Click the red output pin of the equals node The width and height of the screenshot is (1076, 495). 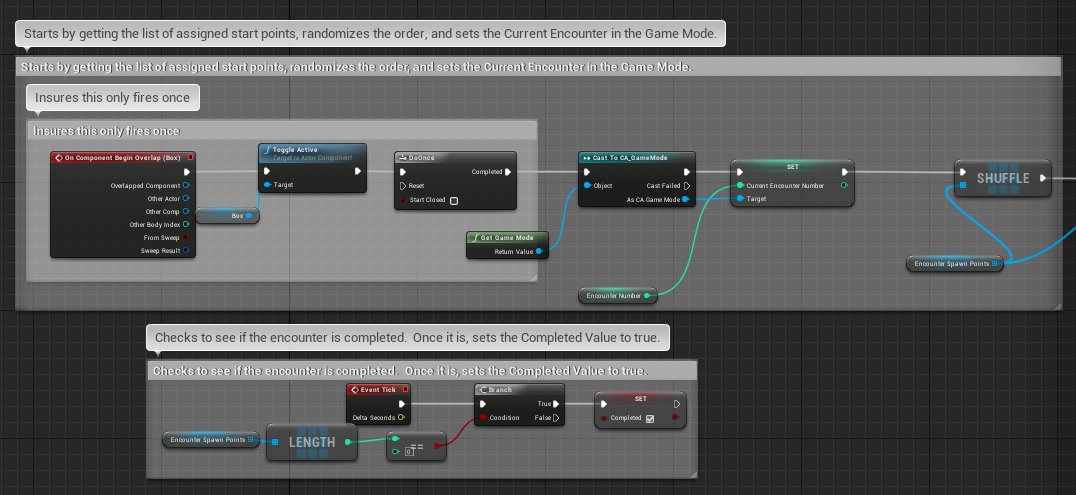point(437,445)
